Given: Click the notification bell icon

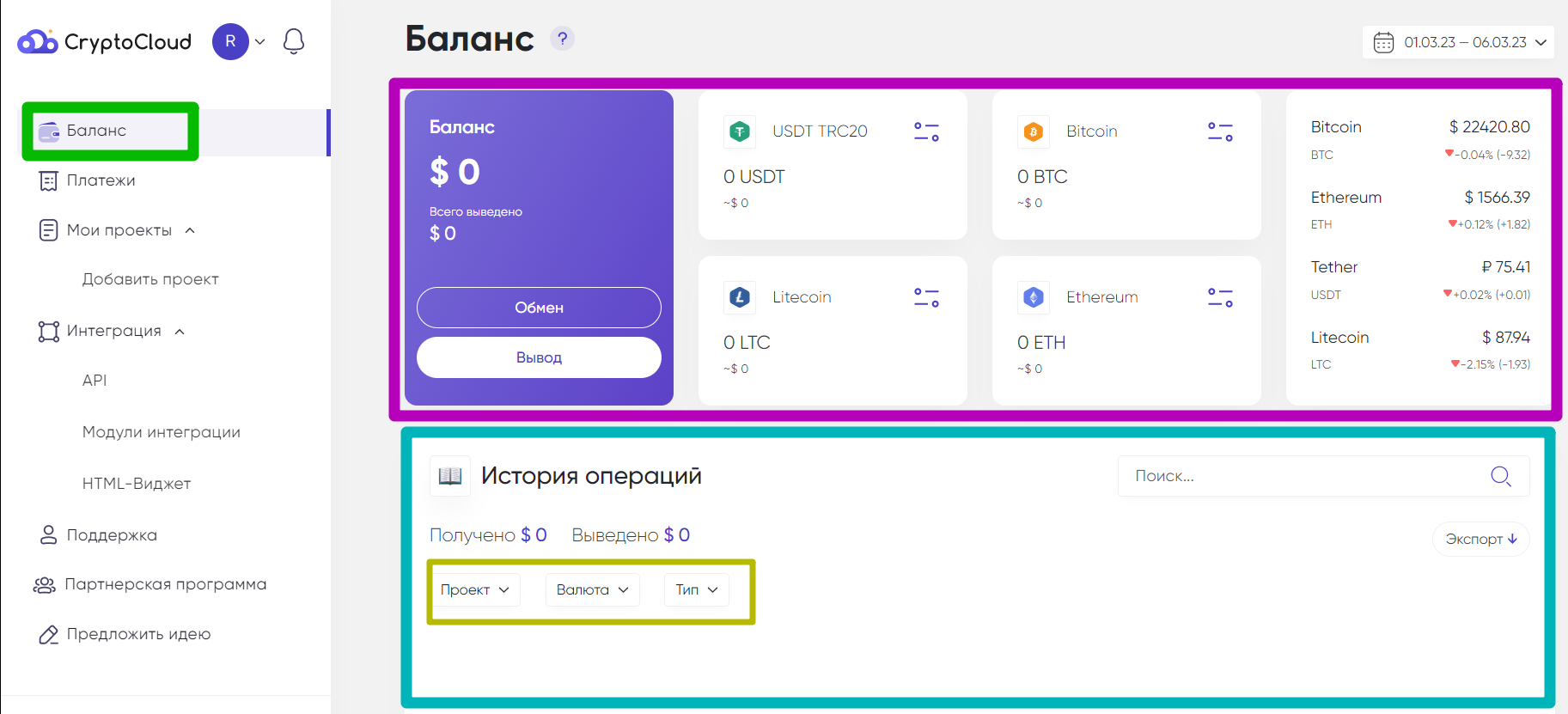Looking at the screenshot, I should 294,41.
